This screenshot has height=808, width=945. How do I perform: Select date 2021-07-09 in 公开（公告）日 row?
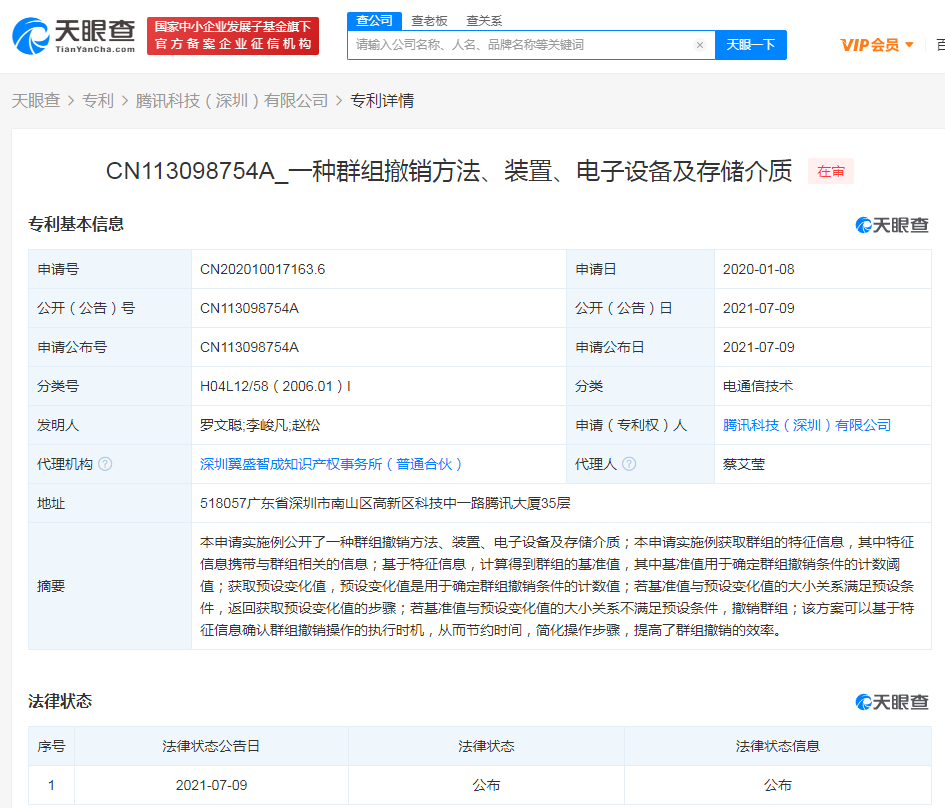coord(758,308)
